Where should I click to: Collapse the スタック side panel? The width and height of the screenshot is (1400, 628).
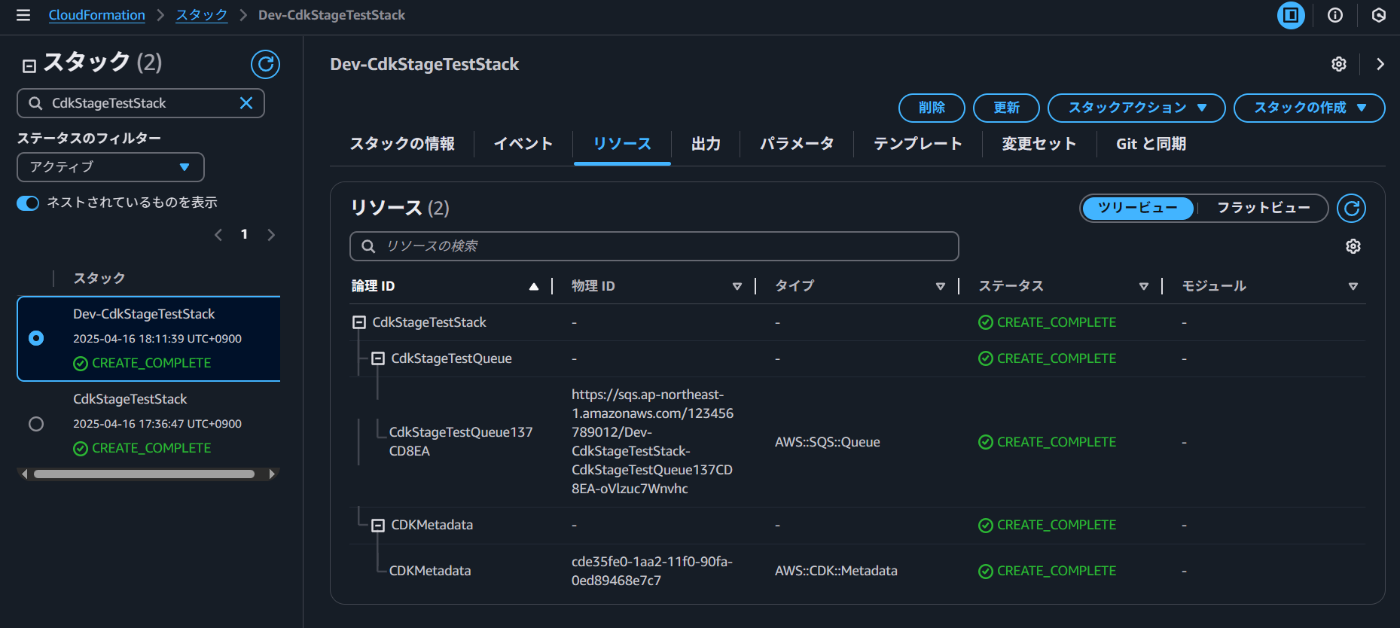[29, 66]
